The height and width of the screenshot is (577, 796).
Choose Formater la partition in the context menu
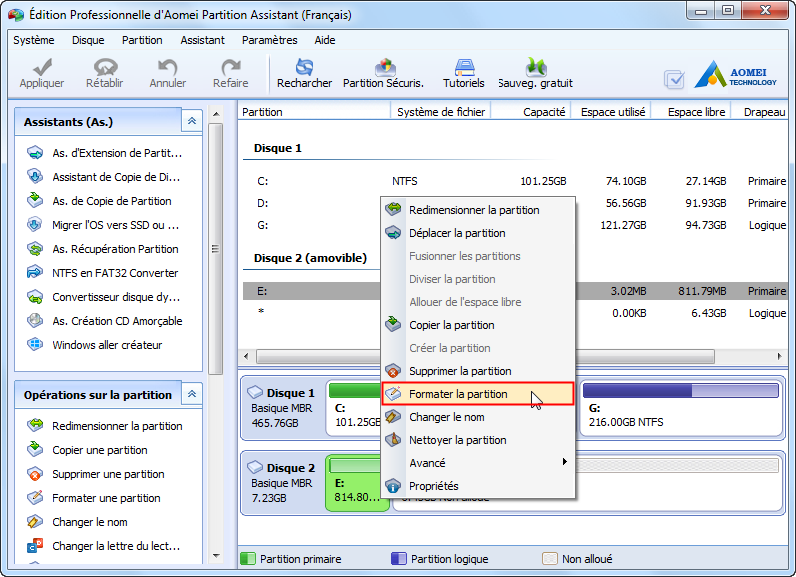click(478, 394)
